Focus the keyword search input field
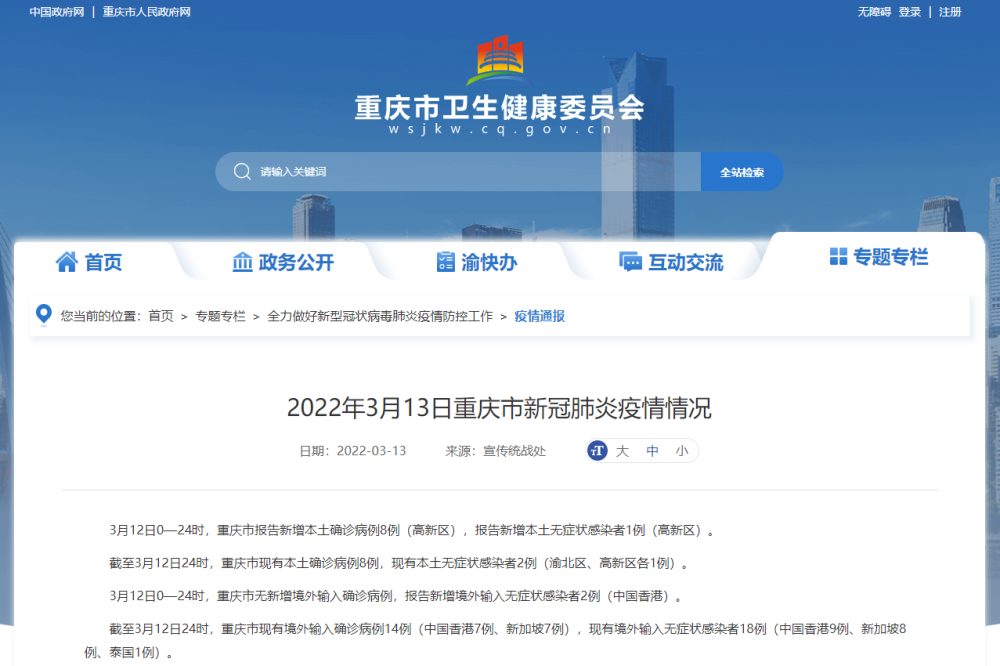The width and height of the screenshot is (1000, 666). 470,172
